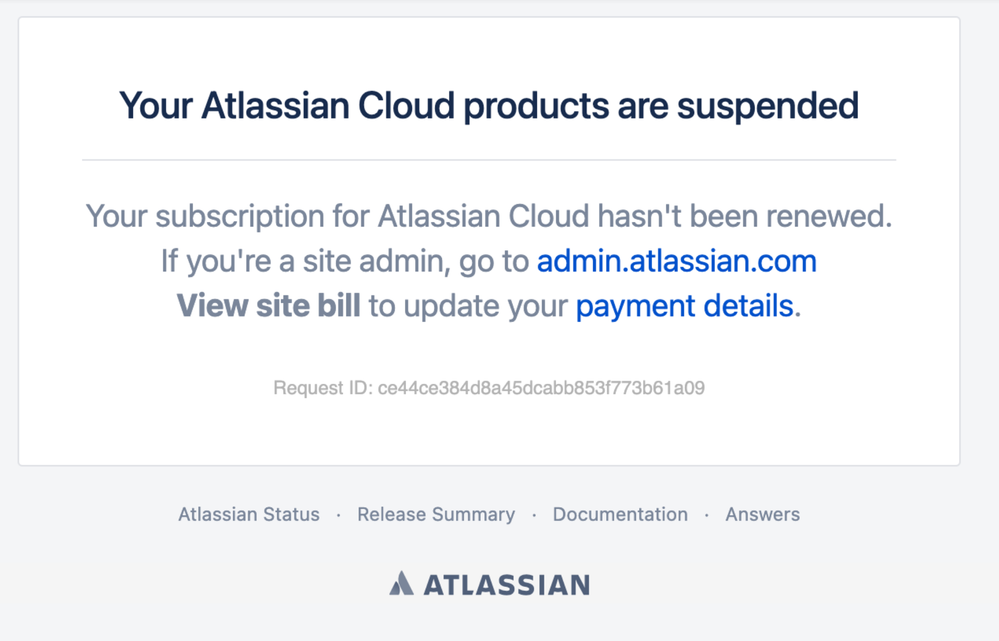Visit the Release Summary footer link

pos(436,514)
